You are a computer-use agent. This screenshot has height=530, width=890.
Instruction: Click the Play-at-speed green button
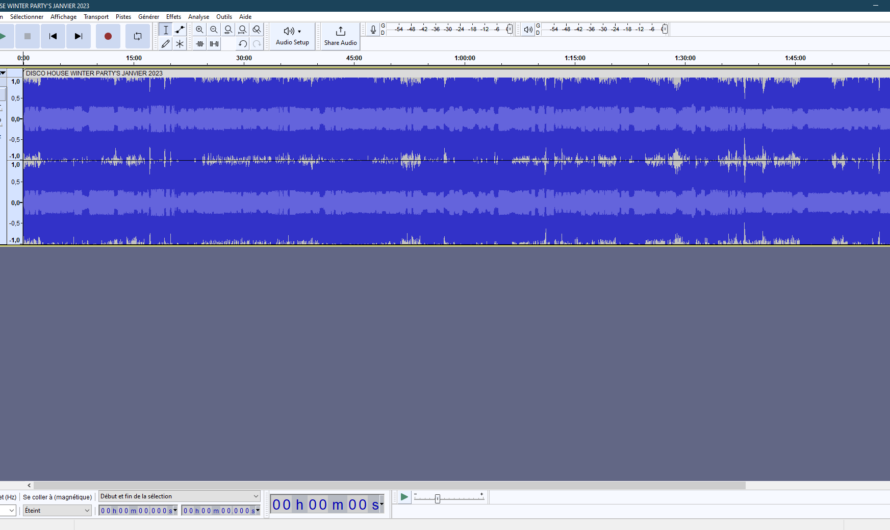pos(404,497)
